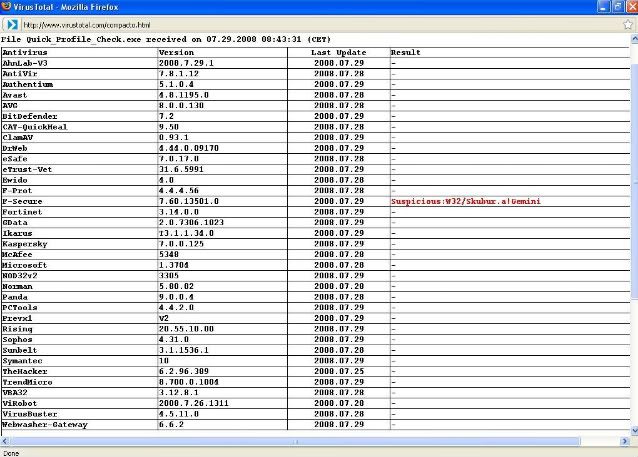Click the horizontal scrollbar right arrow
Viewport: 638px width, 457px height.
(625, 441)
